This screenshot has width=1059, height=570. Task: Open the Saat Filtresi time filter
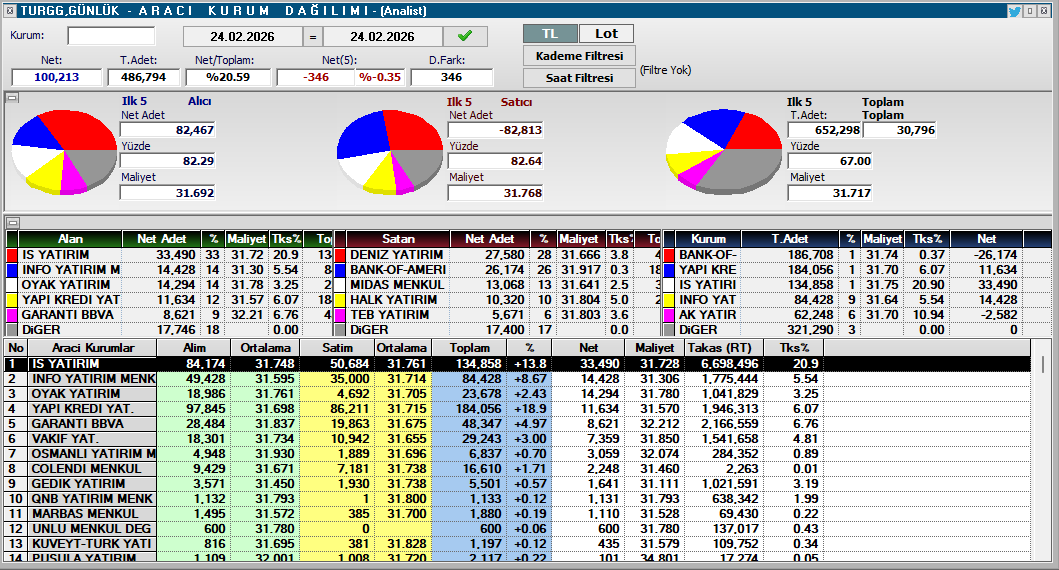[x=579, y=78]
